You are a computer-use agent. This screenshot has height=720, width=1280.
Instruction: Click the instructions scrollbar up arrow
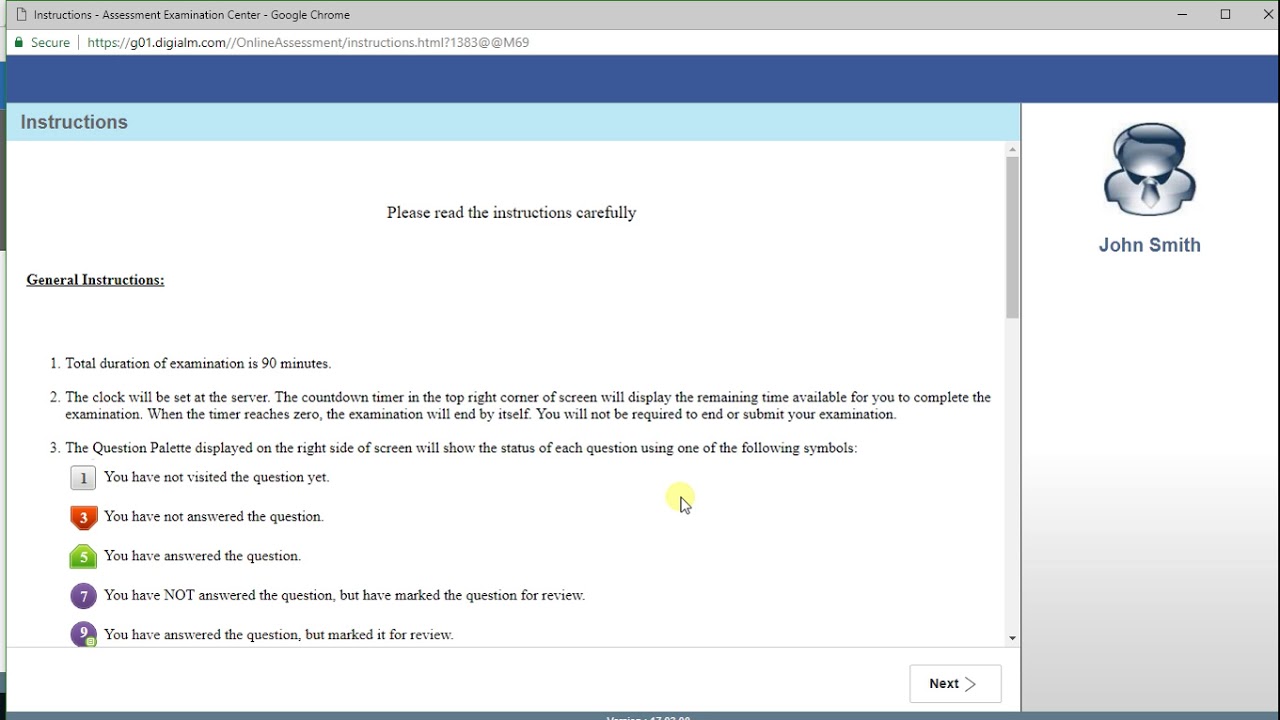[x=1013, y=150]
